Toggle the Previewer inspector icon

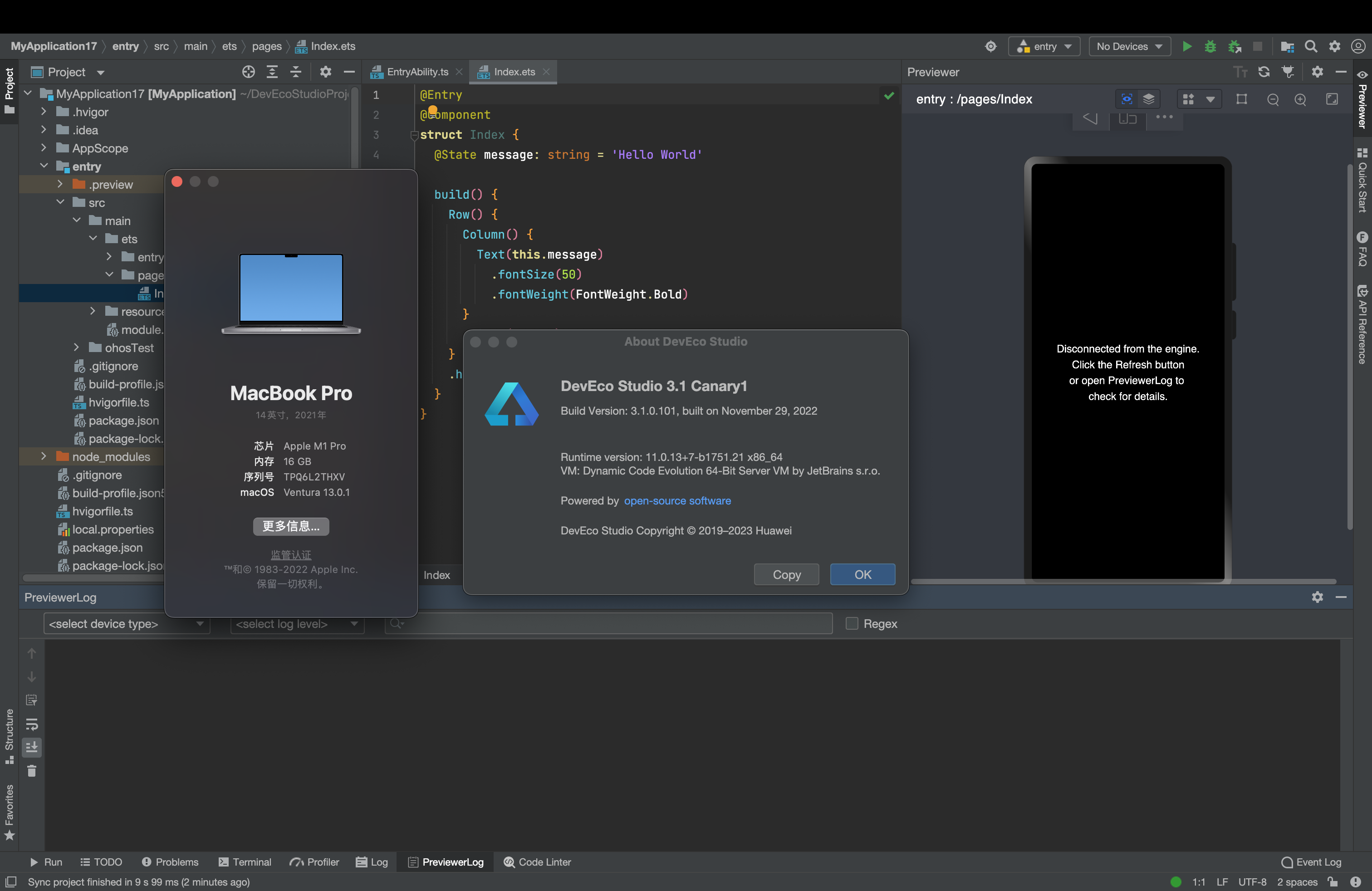[1288, 72]
